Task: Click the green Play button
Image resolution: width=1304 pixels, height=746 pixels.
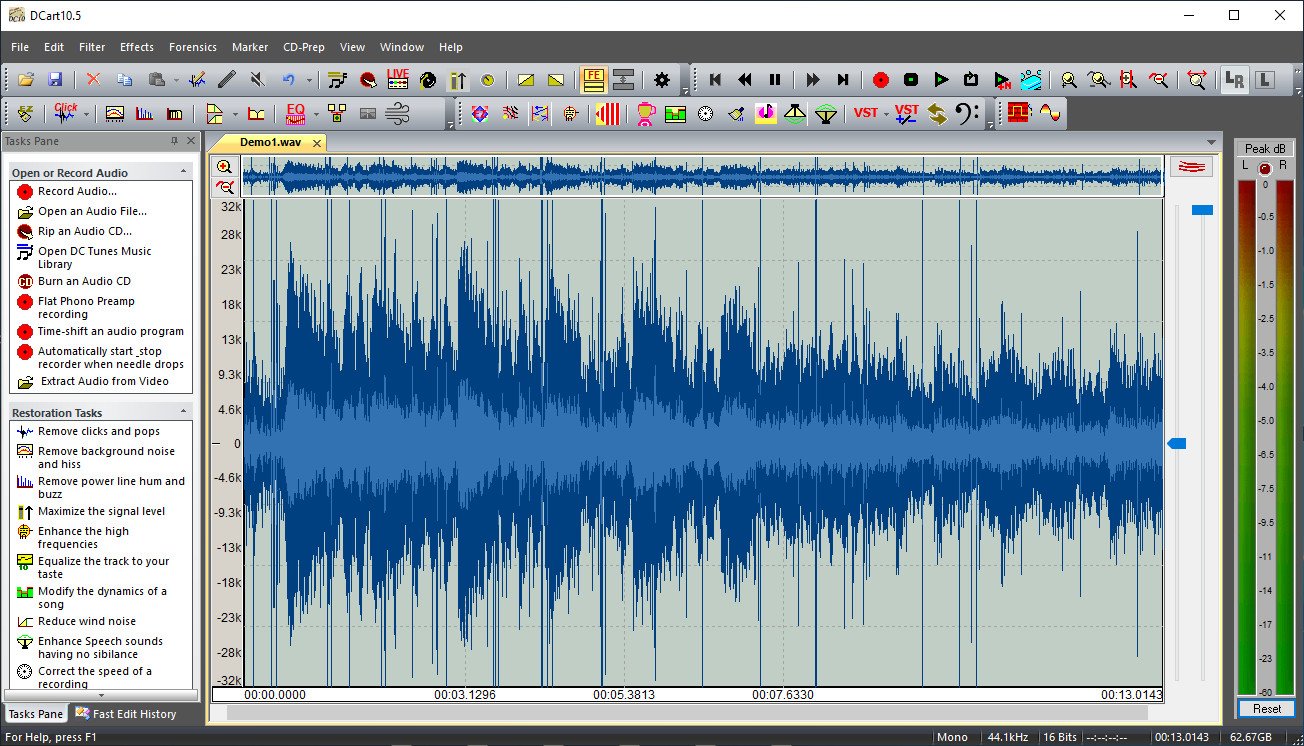Action: [941, 80]
